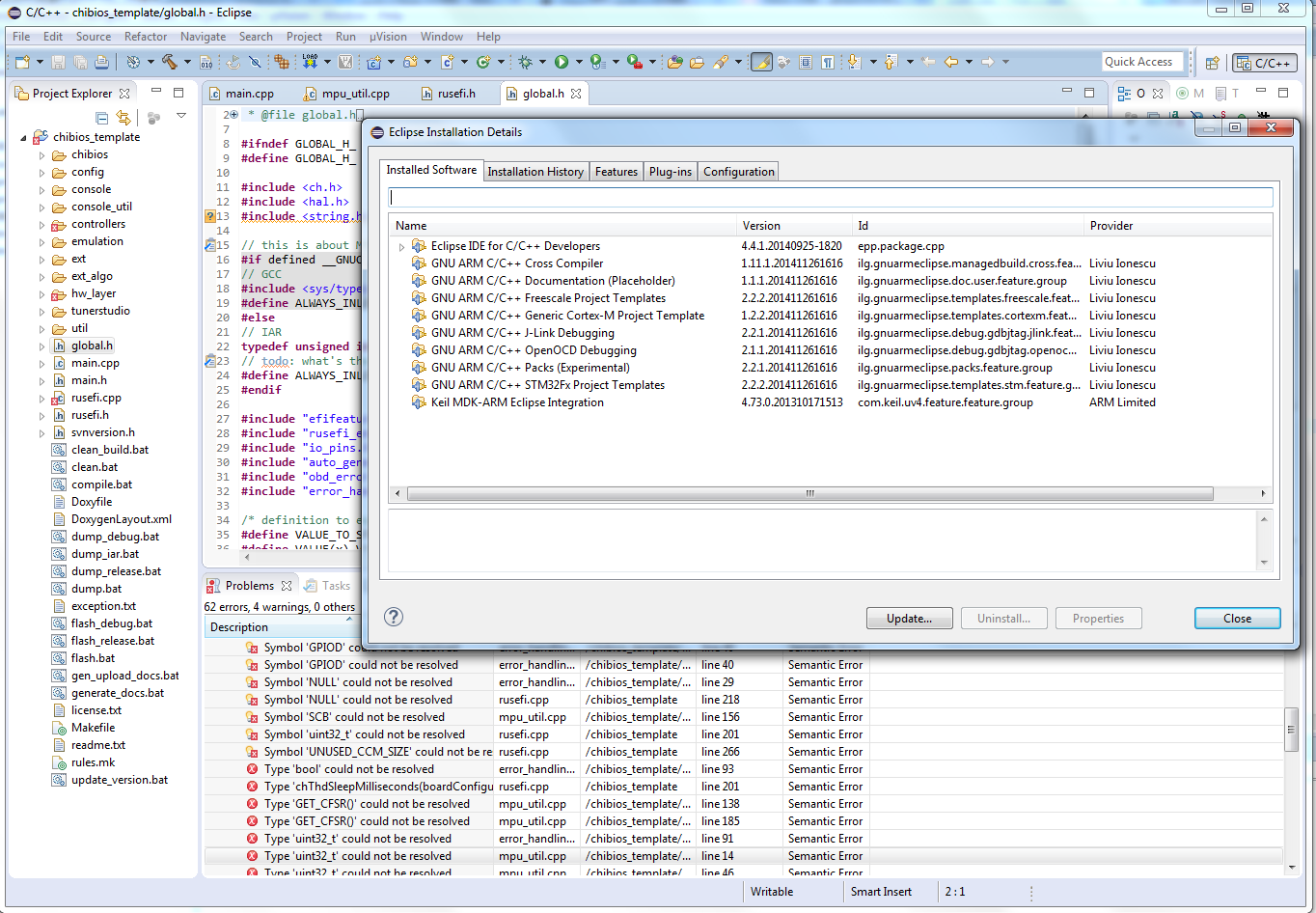Screen dimensions: 1316x913
Task: Switch to the Features tab
Action: (616, 172)
